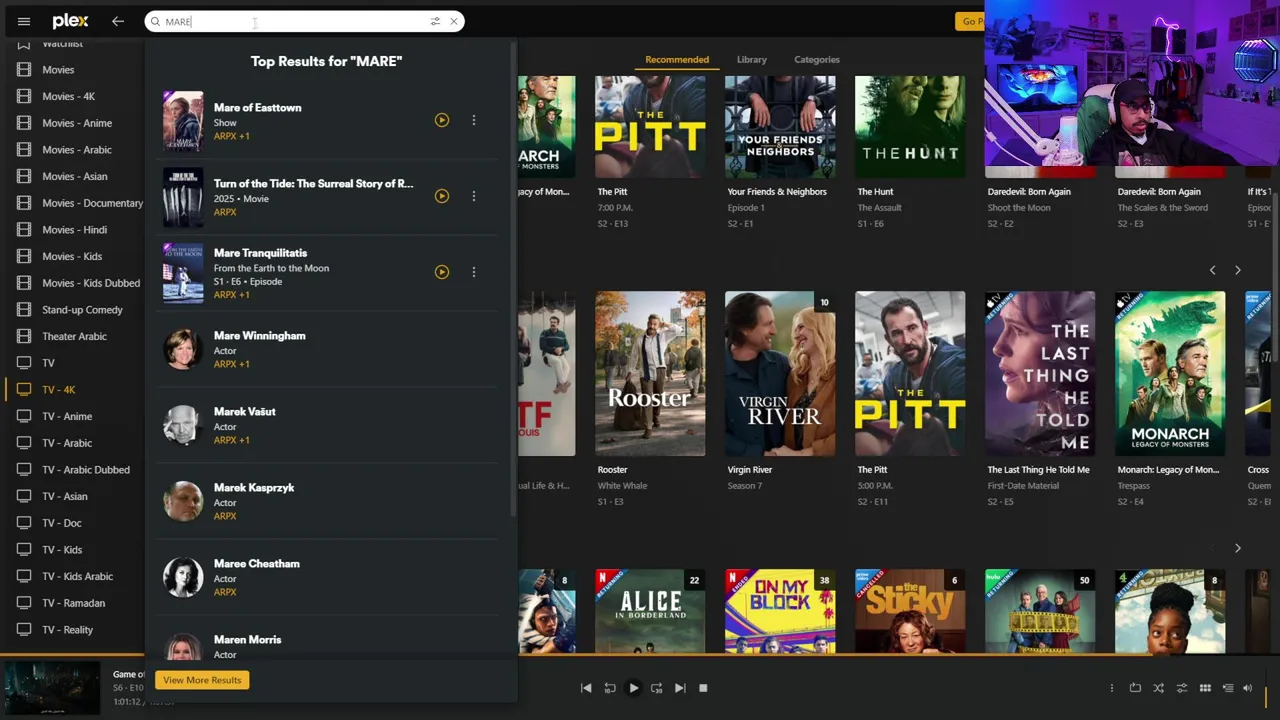Open The Last Thing He Told Me poster

[1040, 374]
